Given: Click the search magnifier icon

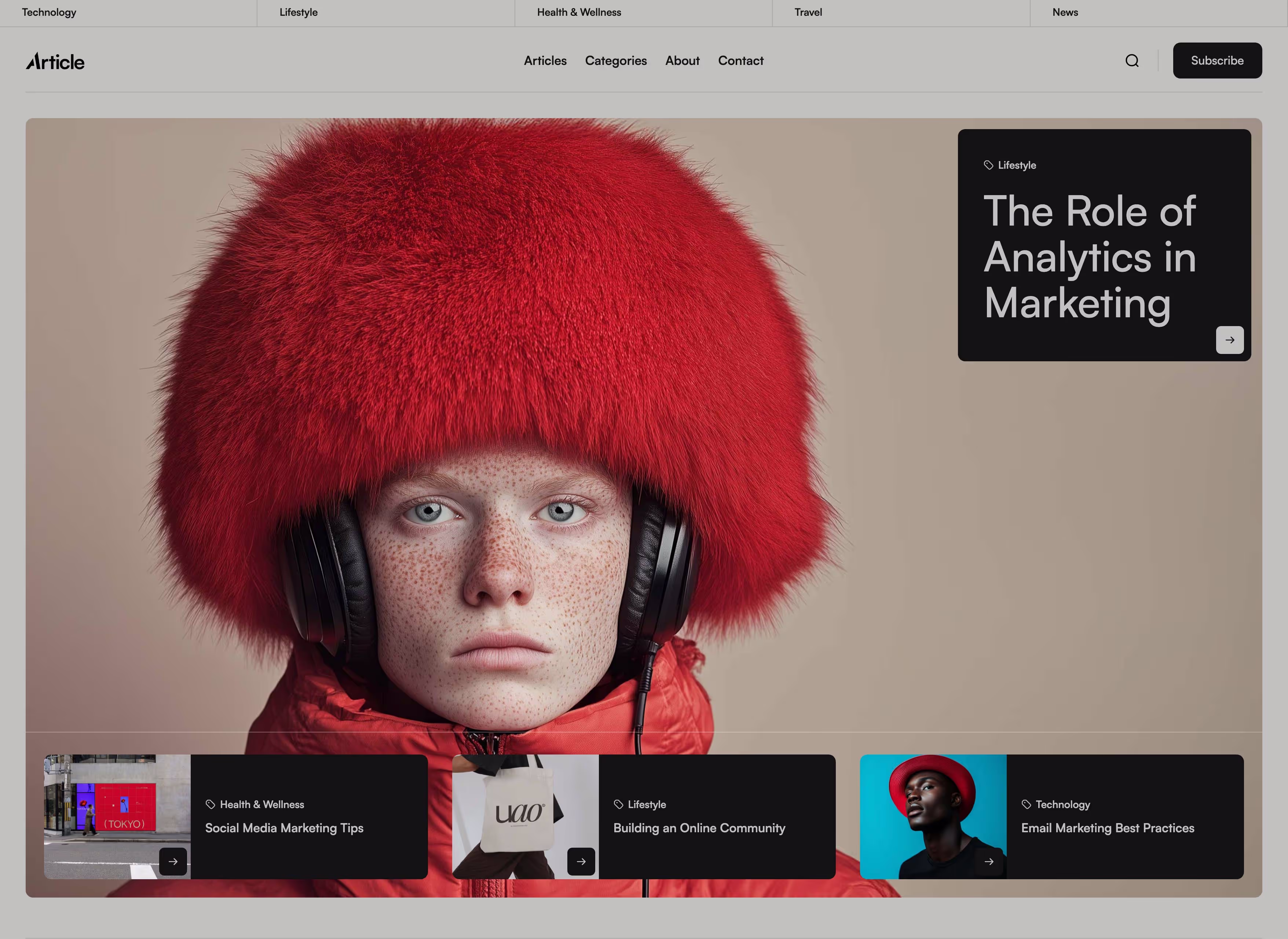Looking at the screenshot, I should click(x=1131, y=61).
